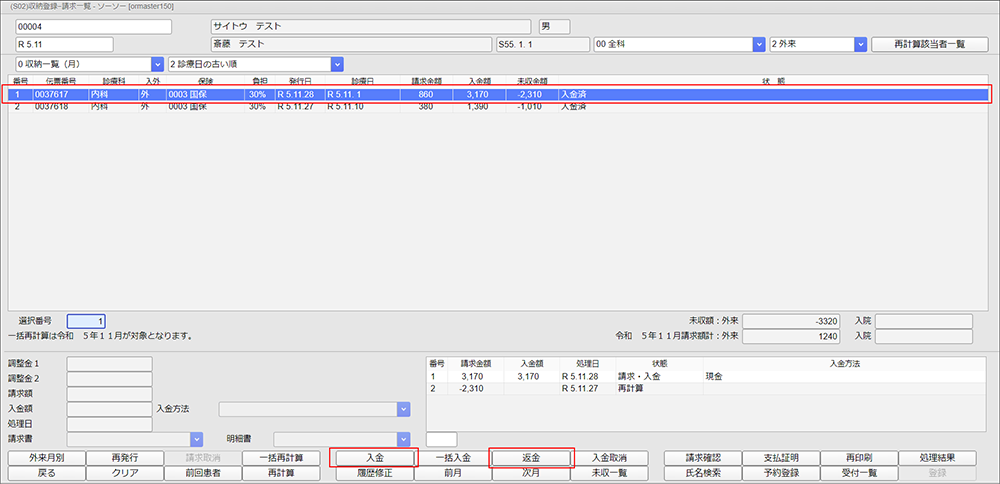Click the 氏名検索 button
This screenshot has width=1000, height=484.
tap(702, 472)
